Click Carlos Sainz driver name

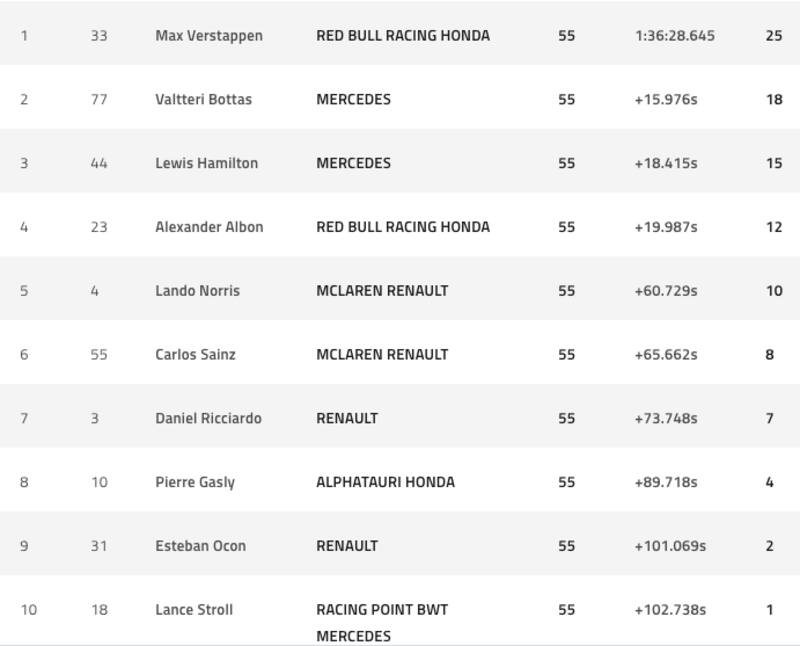point(195,354)
